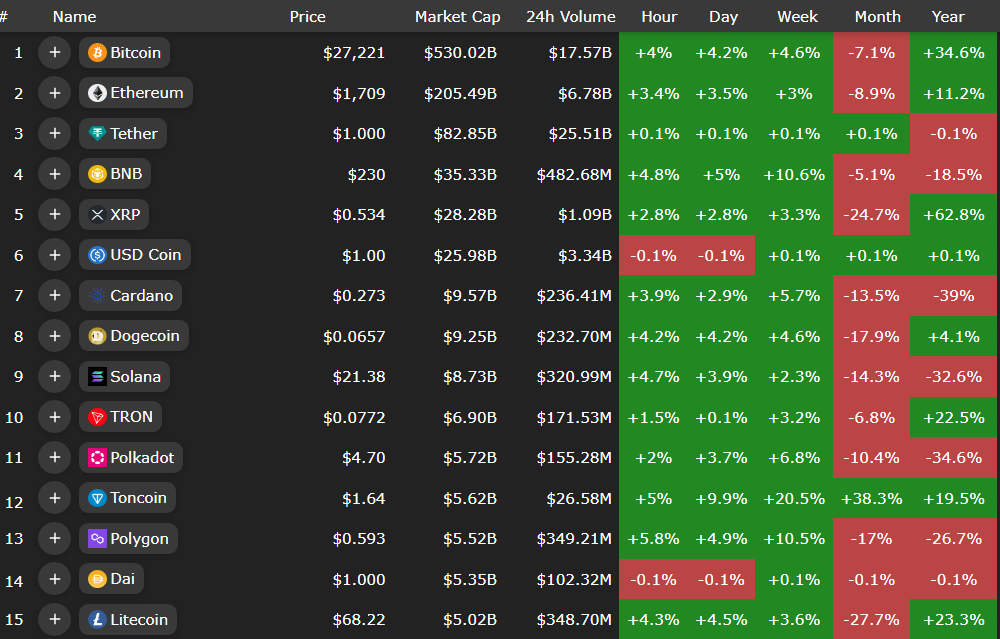This screenshot has width=1000, height=639.
Task: Open the USD Coin name link
Action: [x=146, y=255]
